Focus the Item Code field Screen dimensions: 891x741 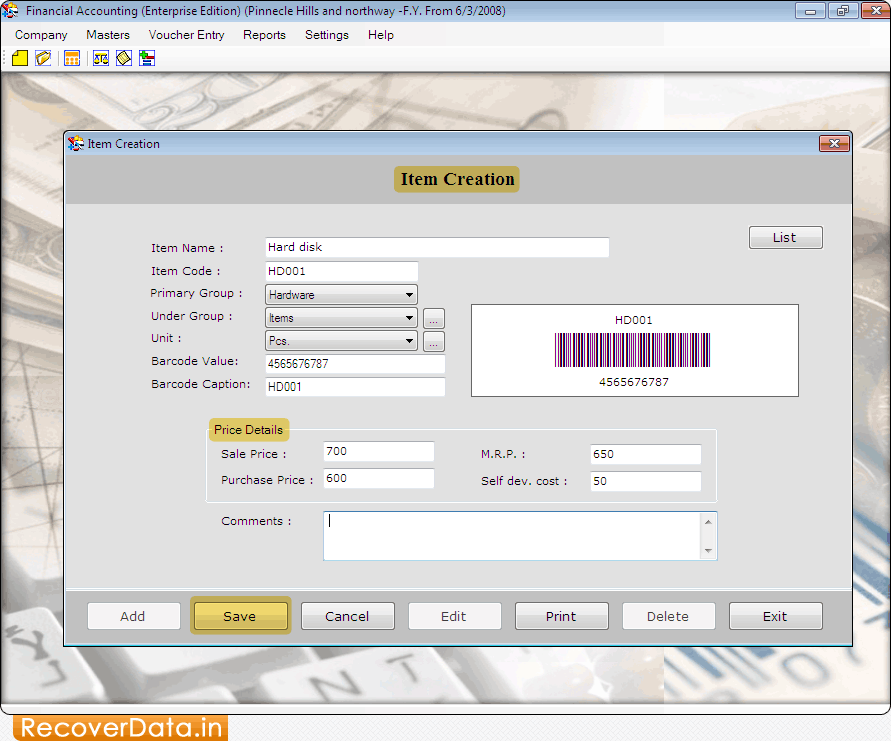[342, 271]
